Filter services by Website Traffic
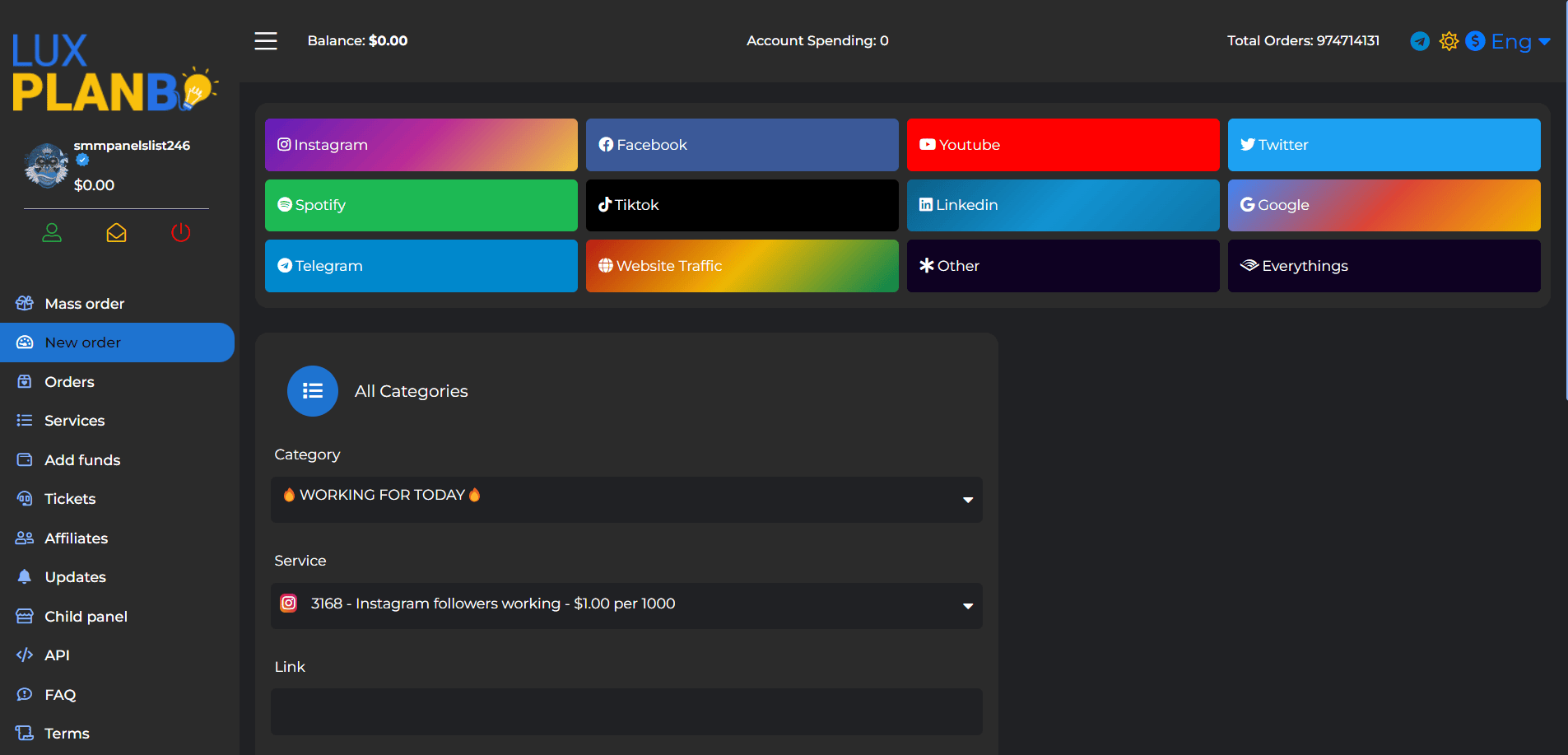The height and width of the screenshot is (755, 1568). coord(742,266)
